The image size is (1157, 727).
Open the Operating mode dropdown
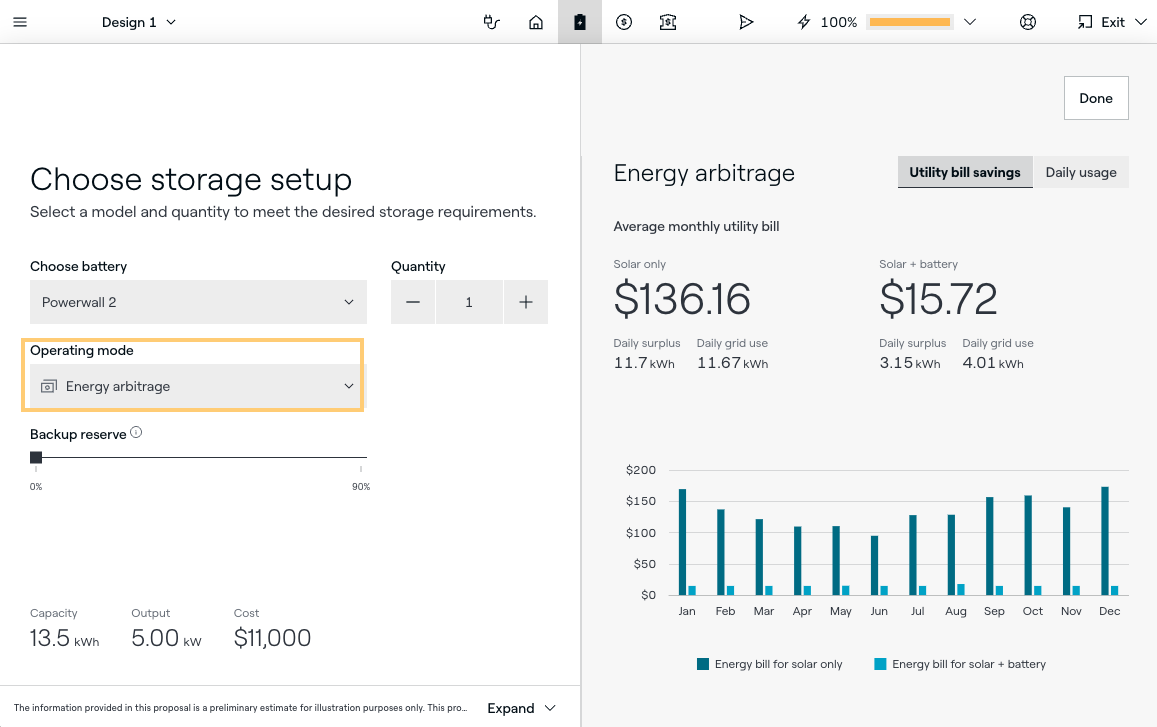pyautogui.click(x=198, y=386)
